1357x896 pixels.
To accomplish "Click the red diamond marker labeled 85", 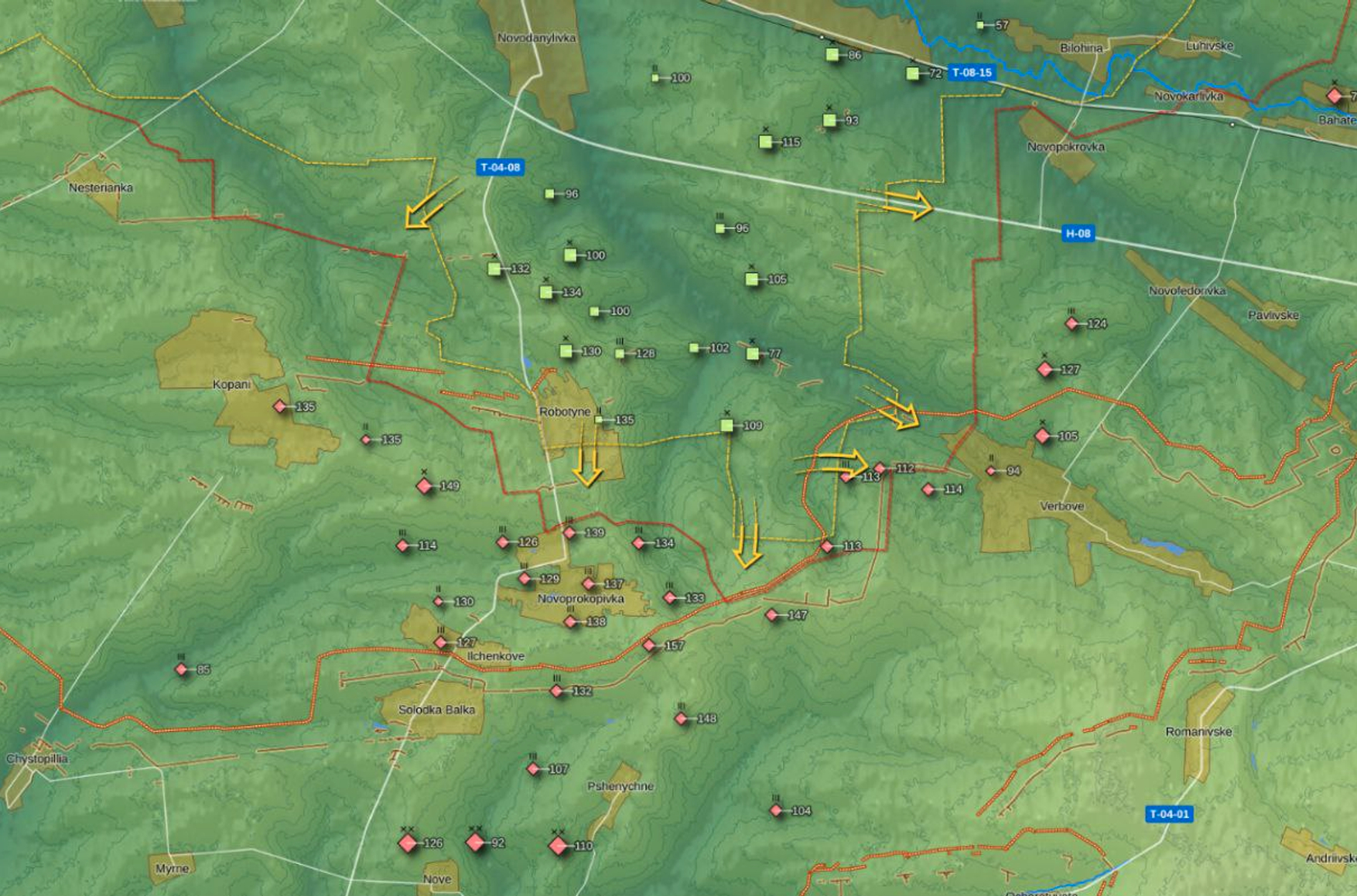I will tap(182, 669).
